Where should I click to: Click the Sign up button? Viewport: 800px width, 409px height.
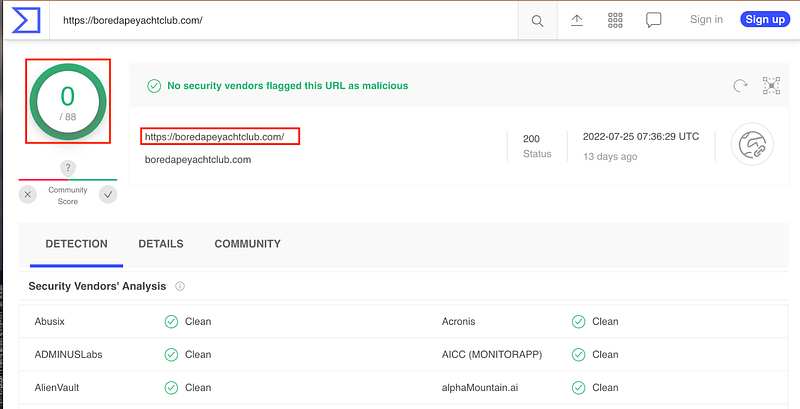click(765, 19)
